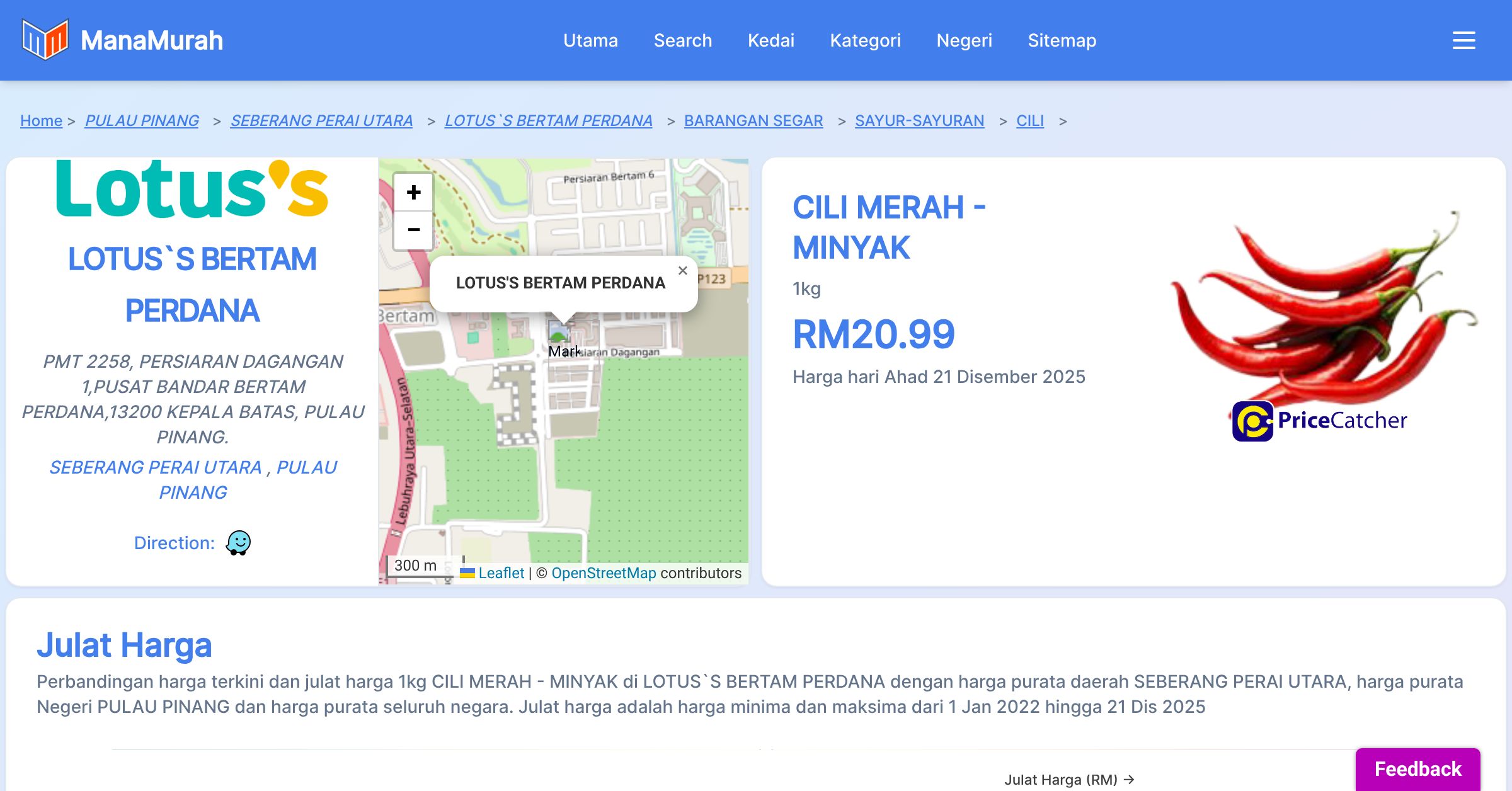Go to the Search page
Screen dimensions: 1512x791
point(682,40)
